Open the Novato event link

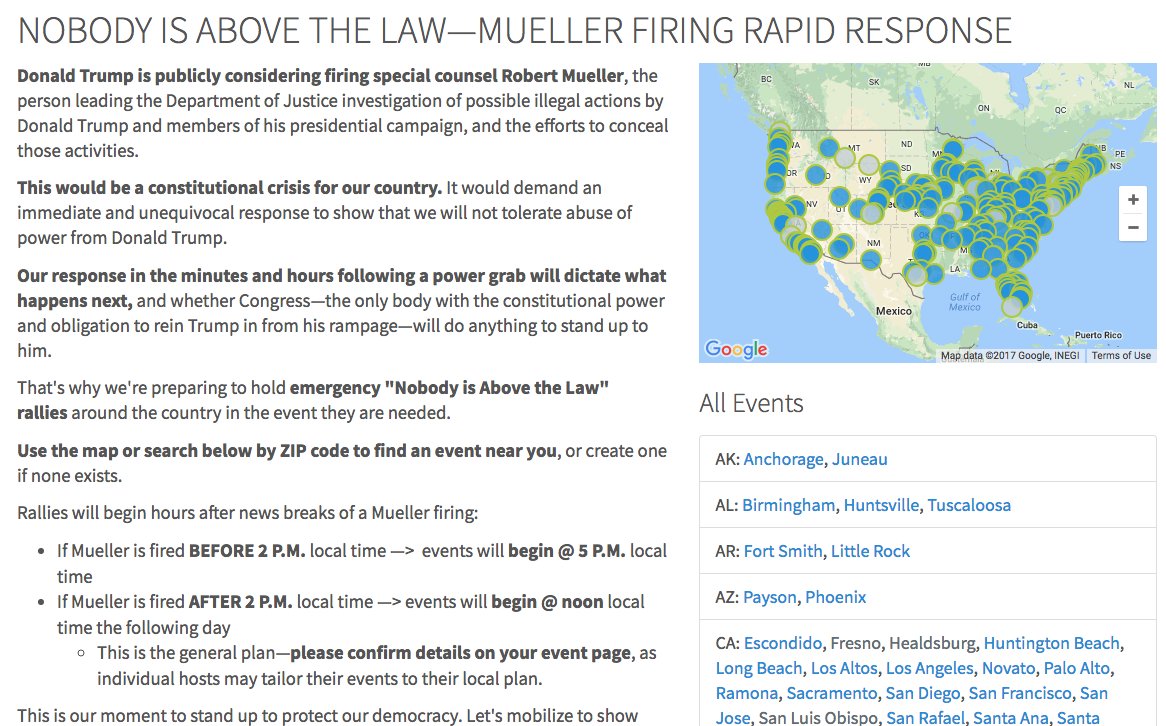[x=1008, y=668]
